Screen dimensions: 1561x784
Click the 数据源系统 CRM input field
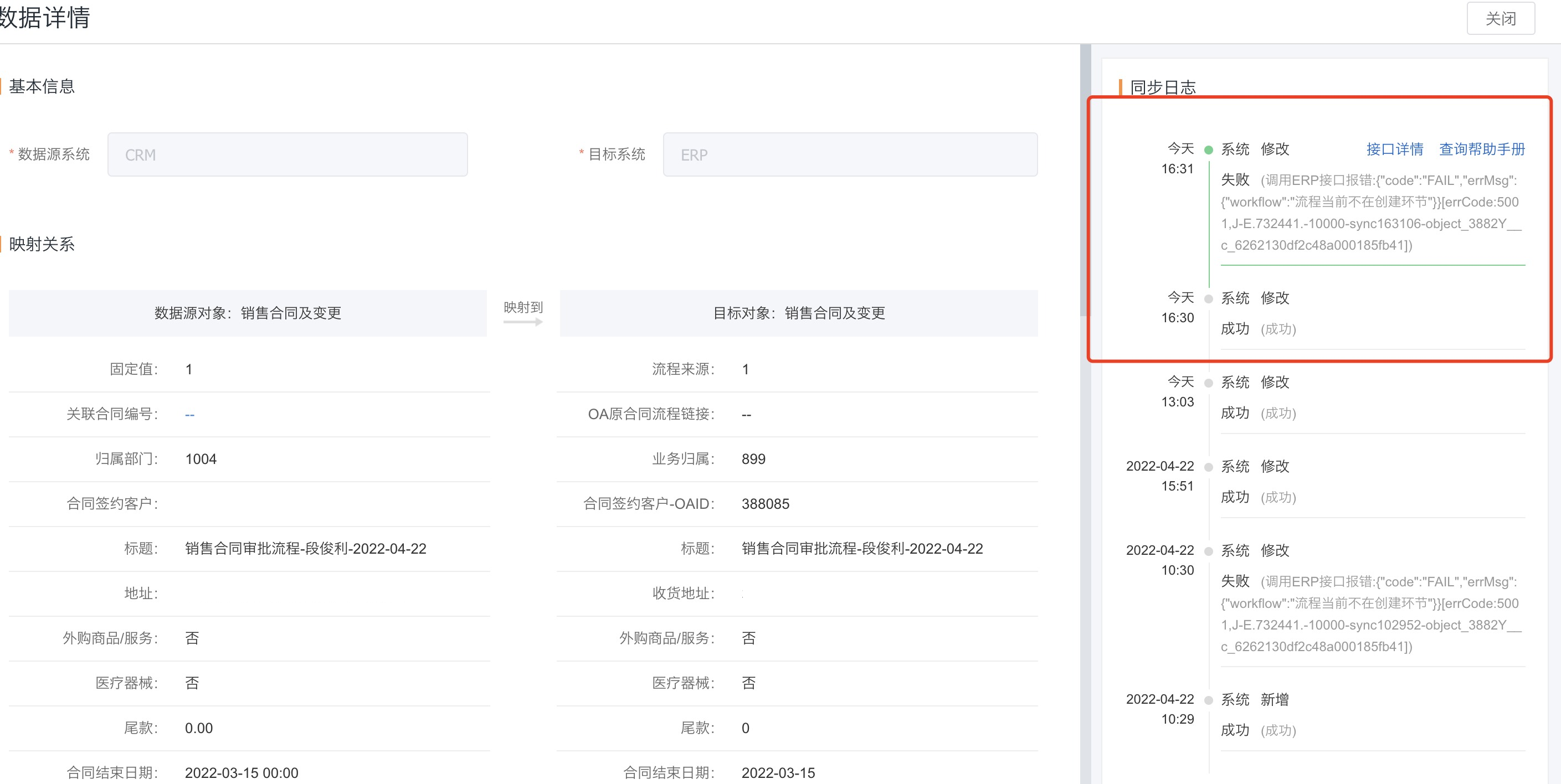pyautogui.click(x=287, y=155)
